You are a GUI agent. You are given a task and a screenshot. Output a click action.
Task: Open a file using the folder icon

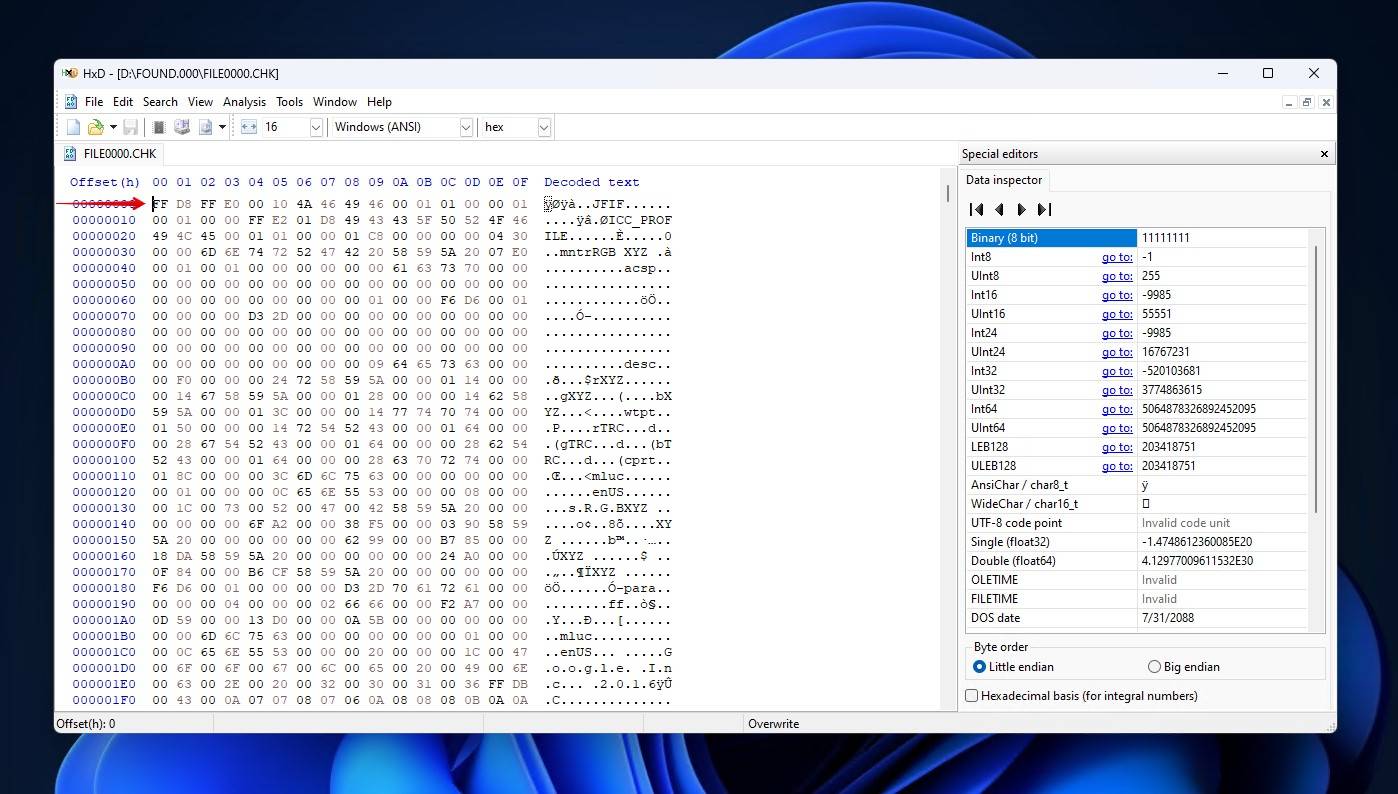pos(96,127)
